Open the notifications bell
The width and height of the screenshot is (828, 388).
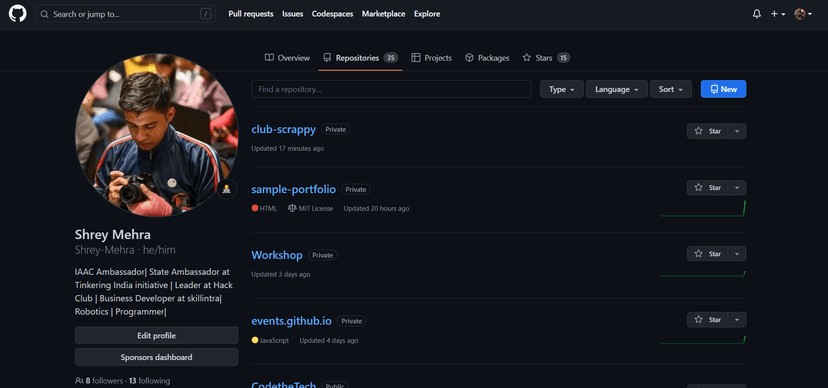coord(757,14)
